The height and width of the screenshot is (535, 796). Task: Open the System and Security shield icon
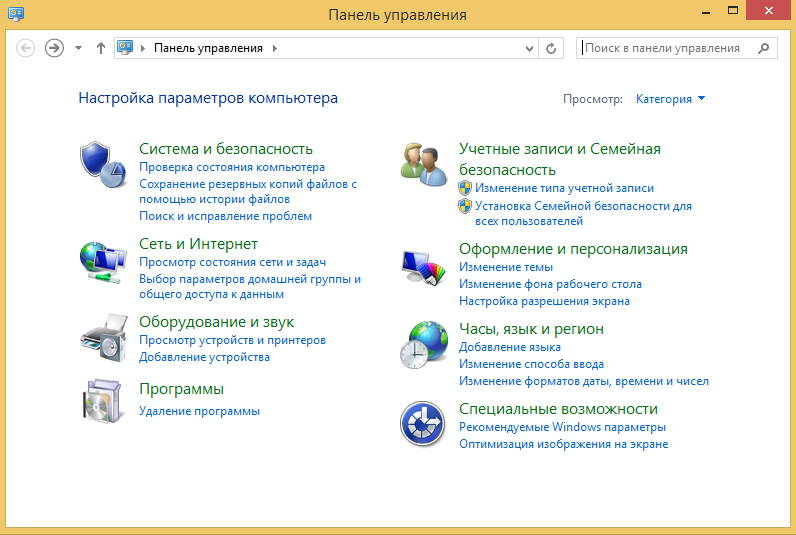(103, 165)
